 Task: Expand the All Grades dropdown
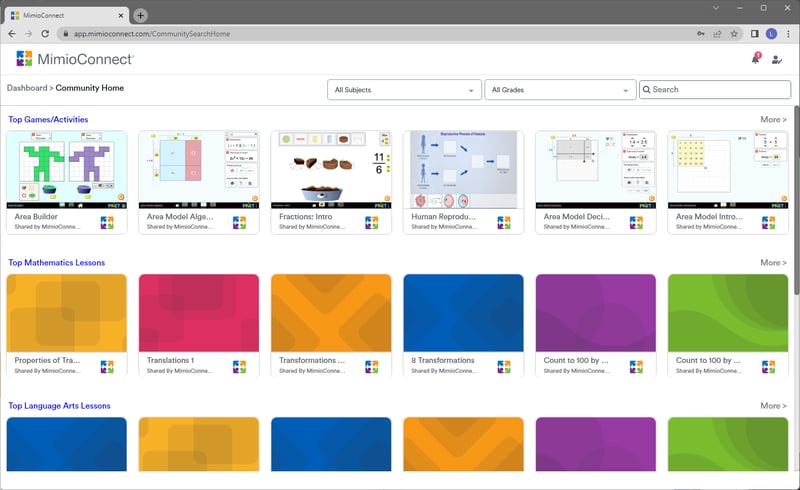[x=560, y=90]
